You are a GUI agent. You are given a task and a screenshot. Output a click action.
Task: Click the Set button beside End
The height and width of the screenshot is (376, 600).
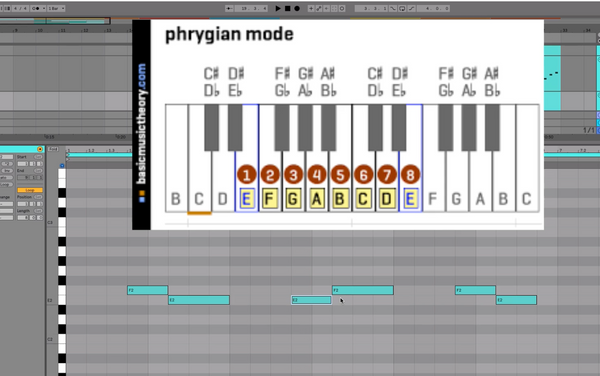click(38, 171)
